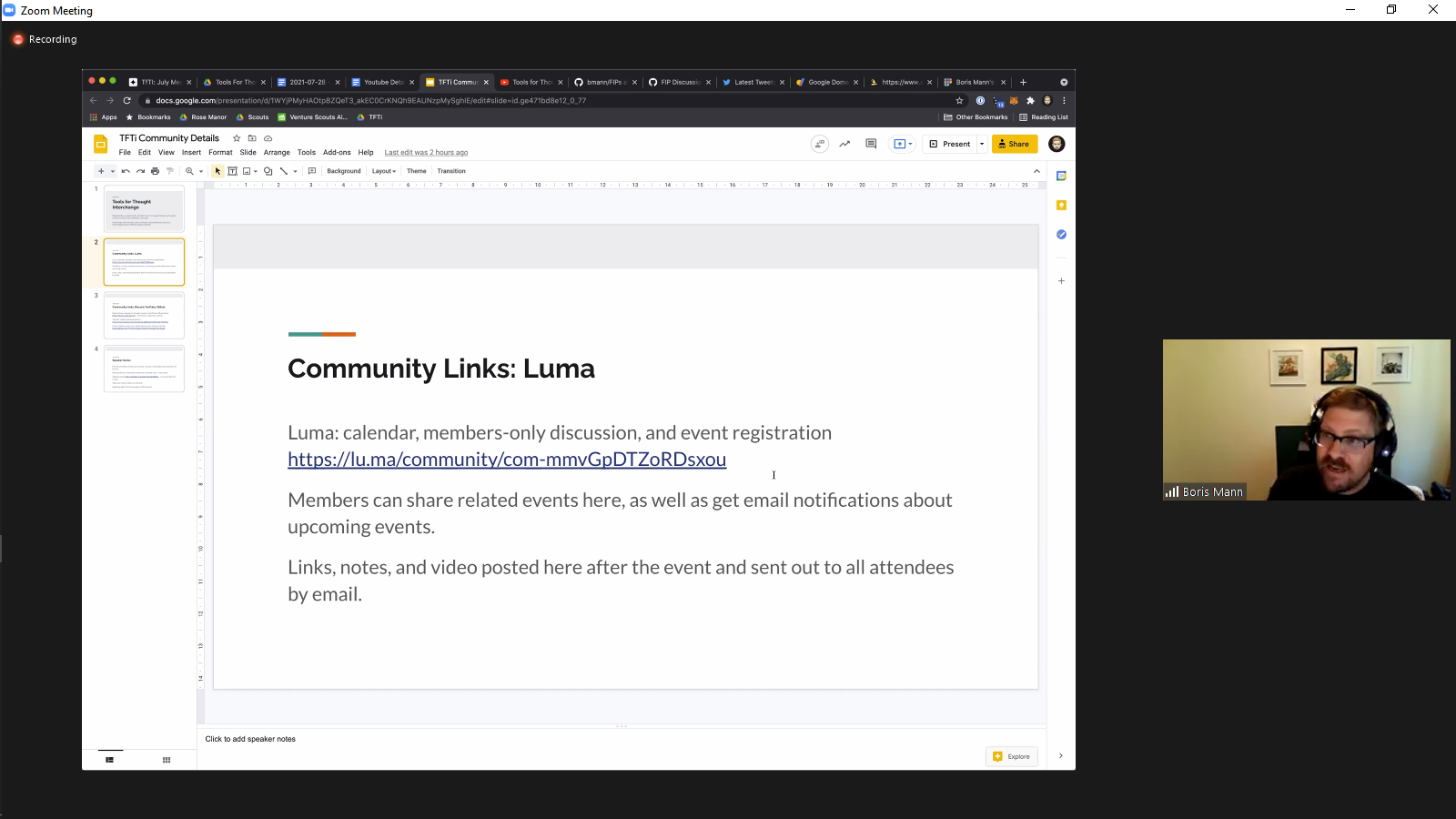This screenshot has width=1456, height=819.
Task: Click the yellow Share button
Action: (1015, 144)
